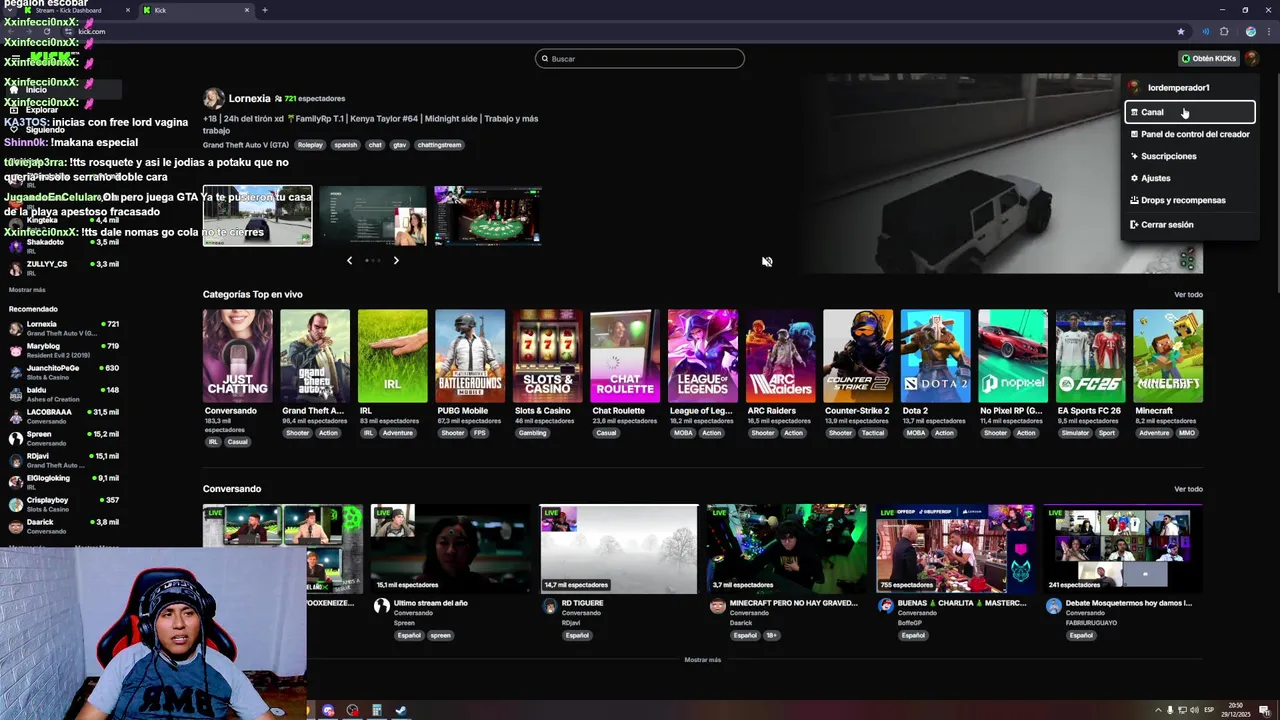Open the Just Chatting category cover
This screenshot has height=720, width=1280.
point(237,356)
